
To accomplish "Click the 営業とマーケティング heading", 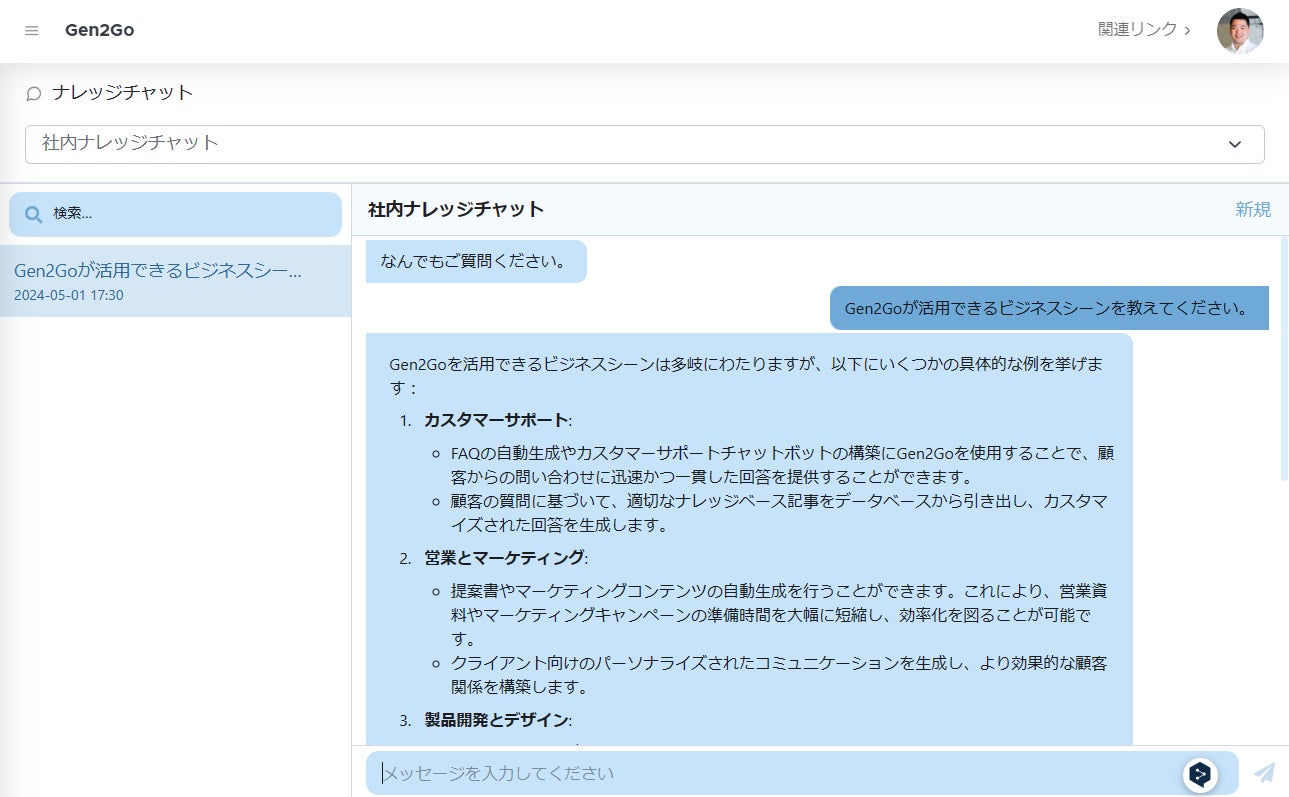I will click(506, 557).
